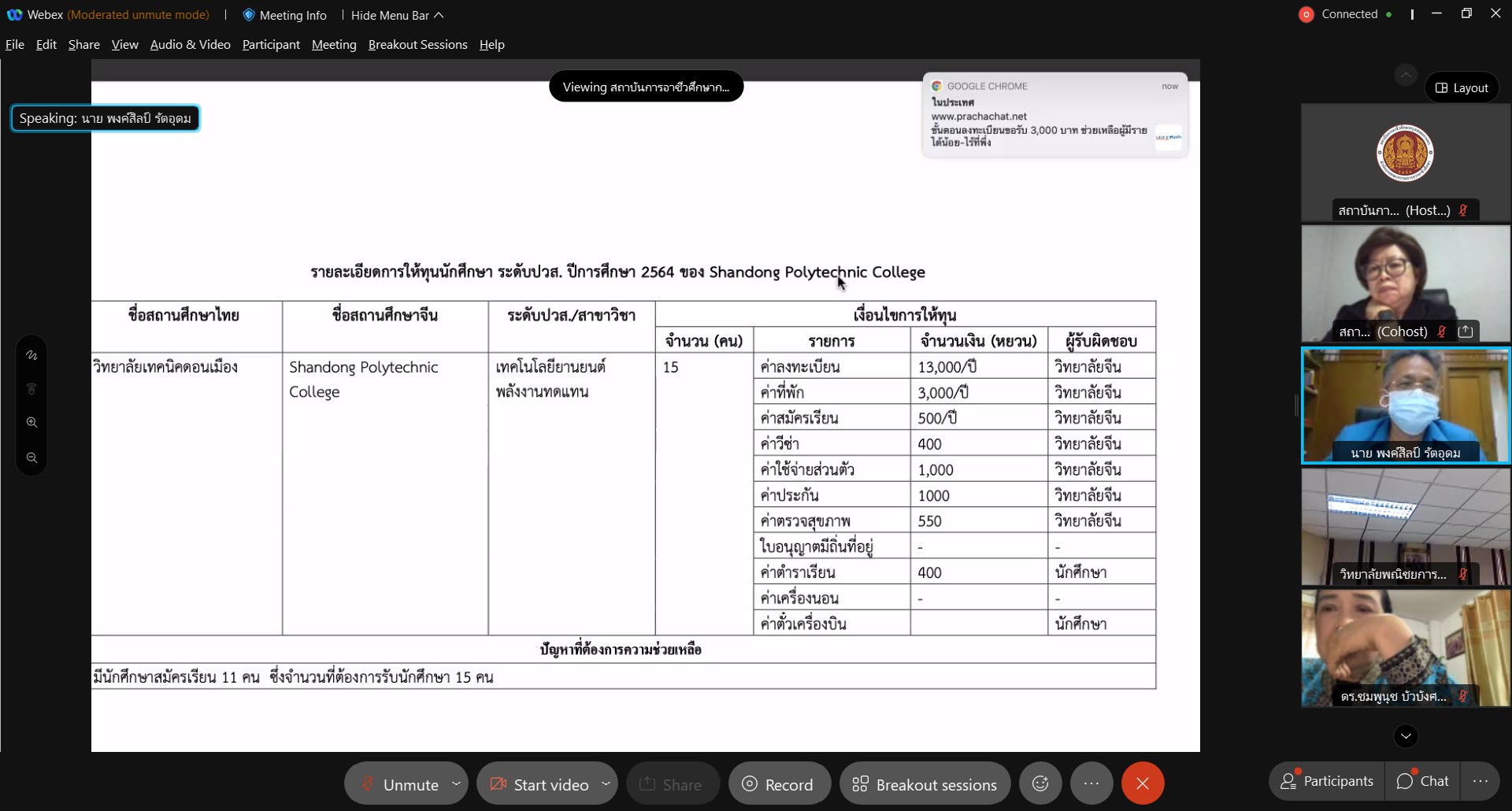This screenshot has width=1512, height=811.
Task: Zoom out of shared content
Action: click(31, 457)
